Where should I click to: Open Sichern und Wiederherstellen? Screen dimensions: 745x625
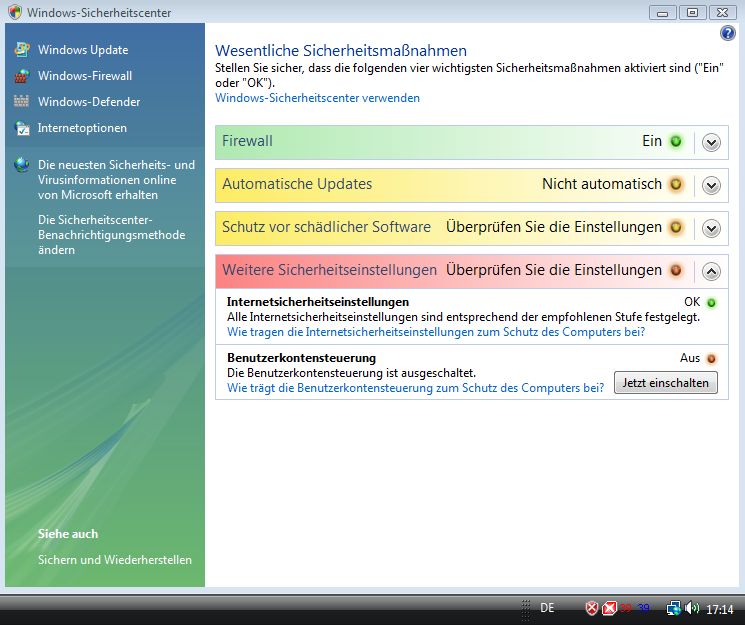pyautogui.click(x=115, y=560)
